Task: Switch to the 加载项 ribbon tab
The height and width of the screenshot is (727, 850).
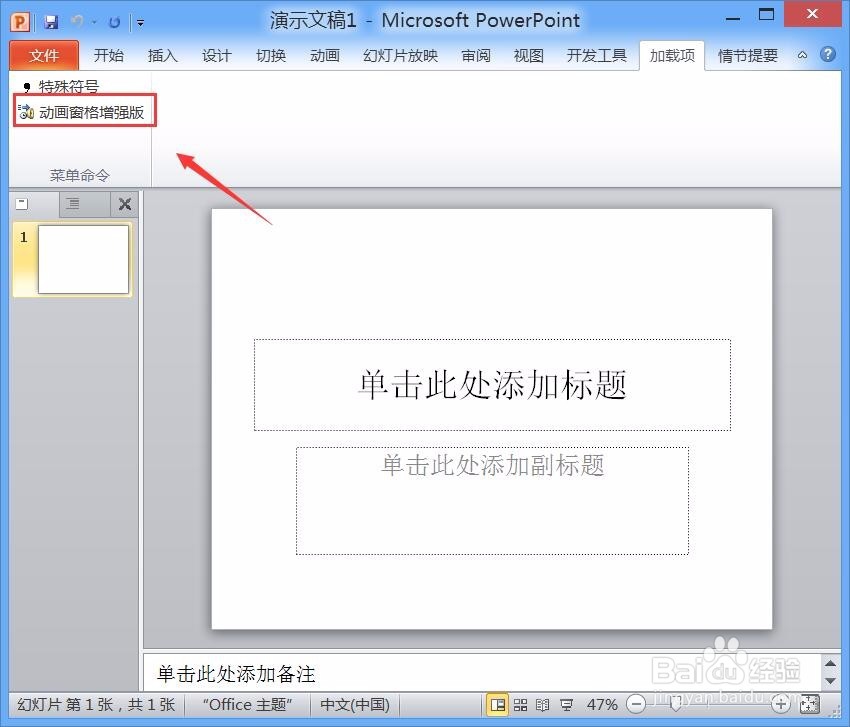Action: [671, 55]
